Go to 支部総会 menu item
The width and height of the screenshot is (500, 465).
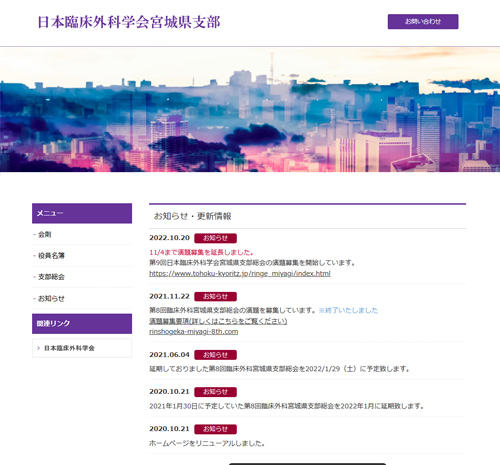point(51,277)
